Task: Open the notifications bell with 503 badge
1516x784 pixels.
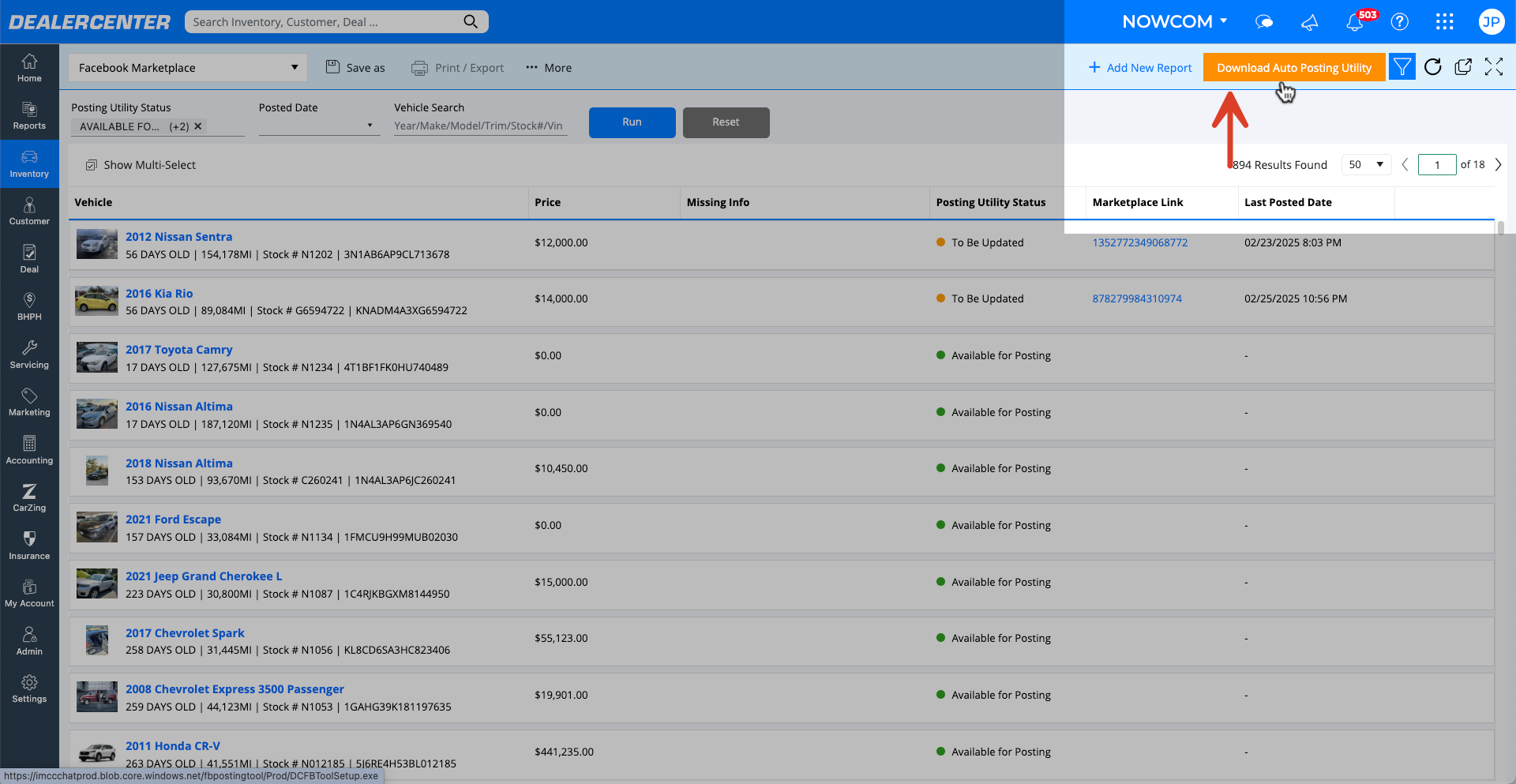Action: coord(1356,21)
